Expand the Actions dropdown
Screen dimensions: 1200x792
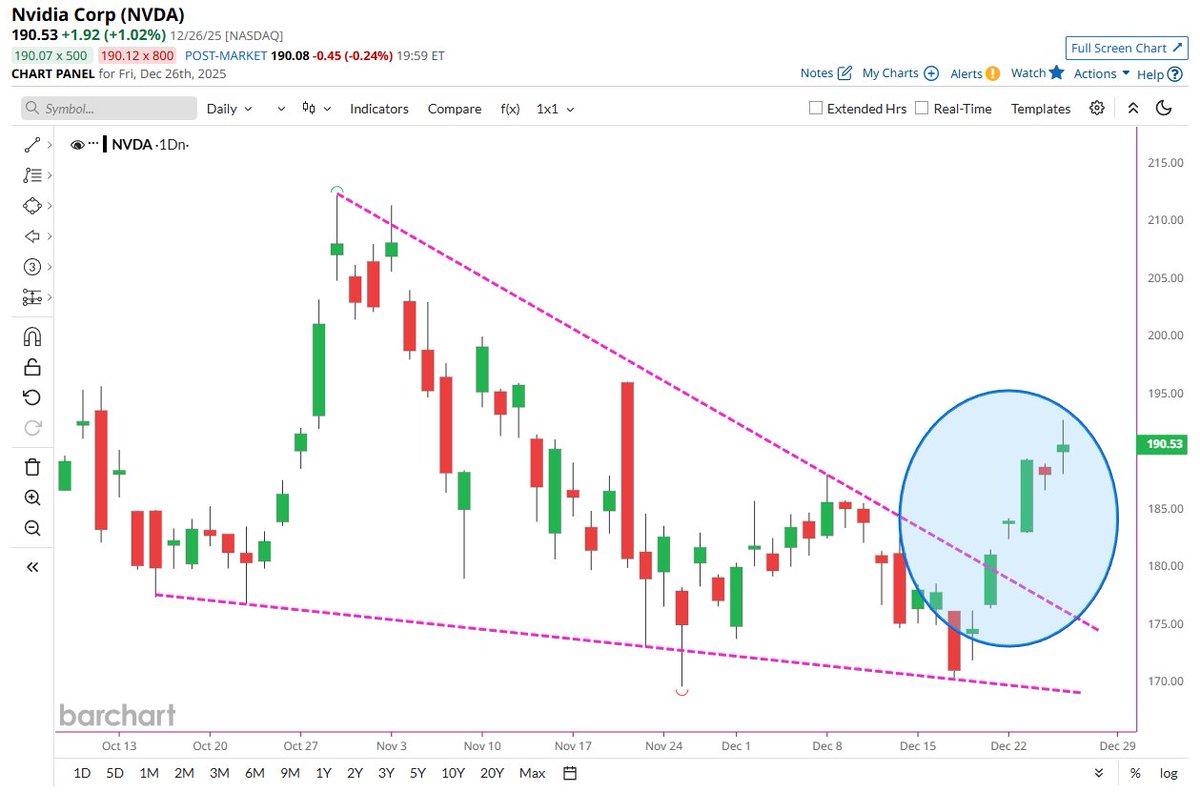(1101, 73)
